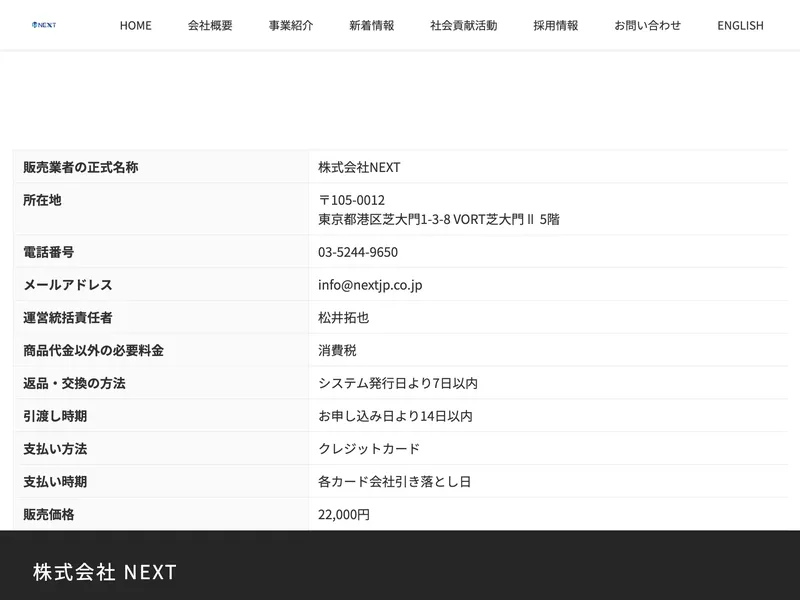Switch site to ENGLISH

point(740,26)
